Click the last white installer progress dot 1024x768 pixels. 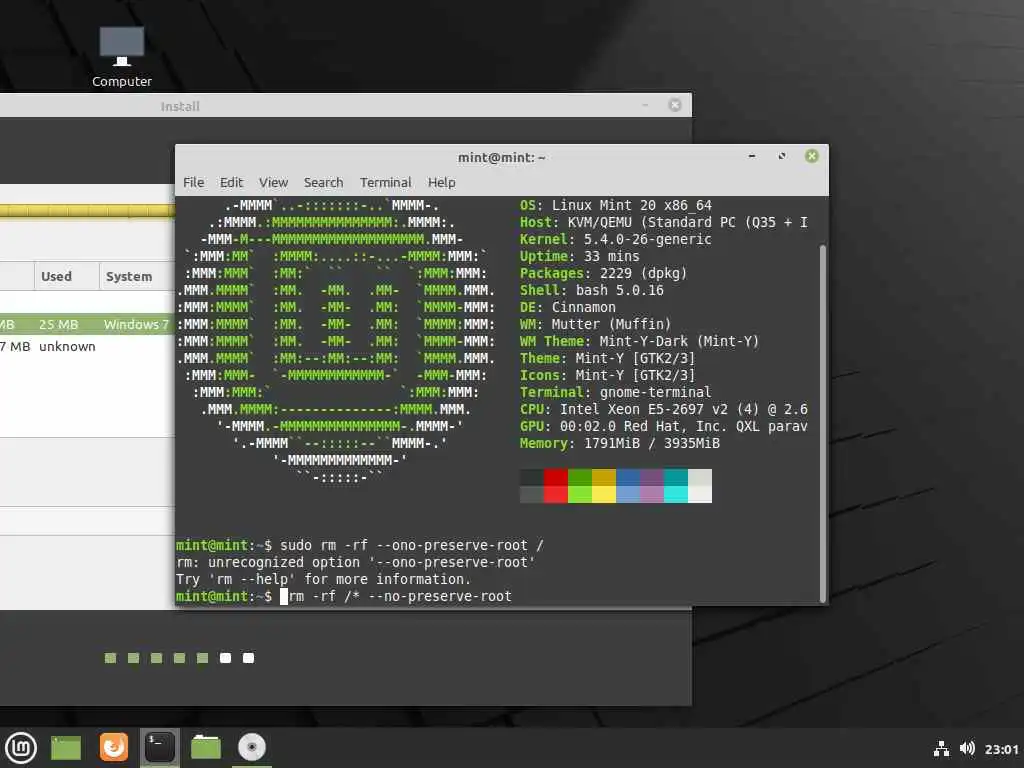(248, 658)
